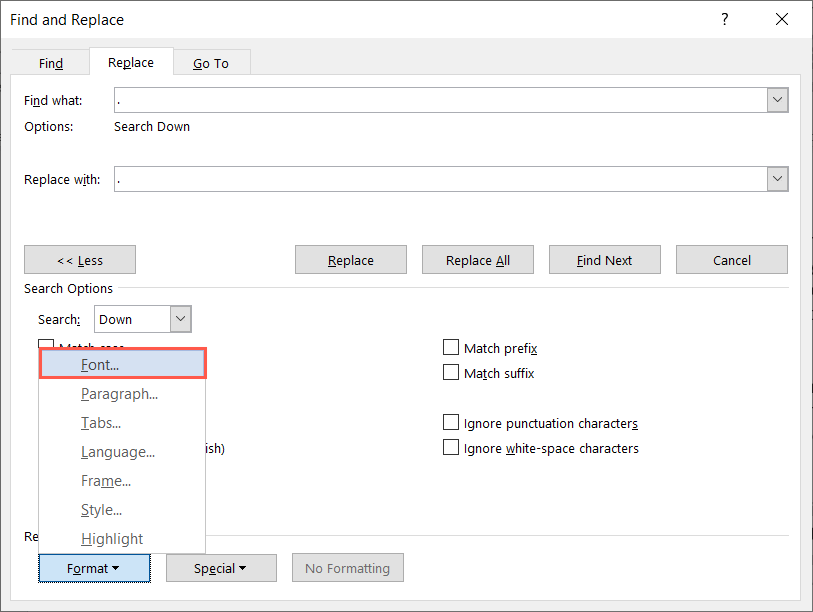This screenshot has width=813, height=612.
Task: Click the Find Next button
Action: 605,260
